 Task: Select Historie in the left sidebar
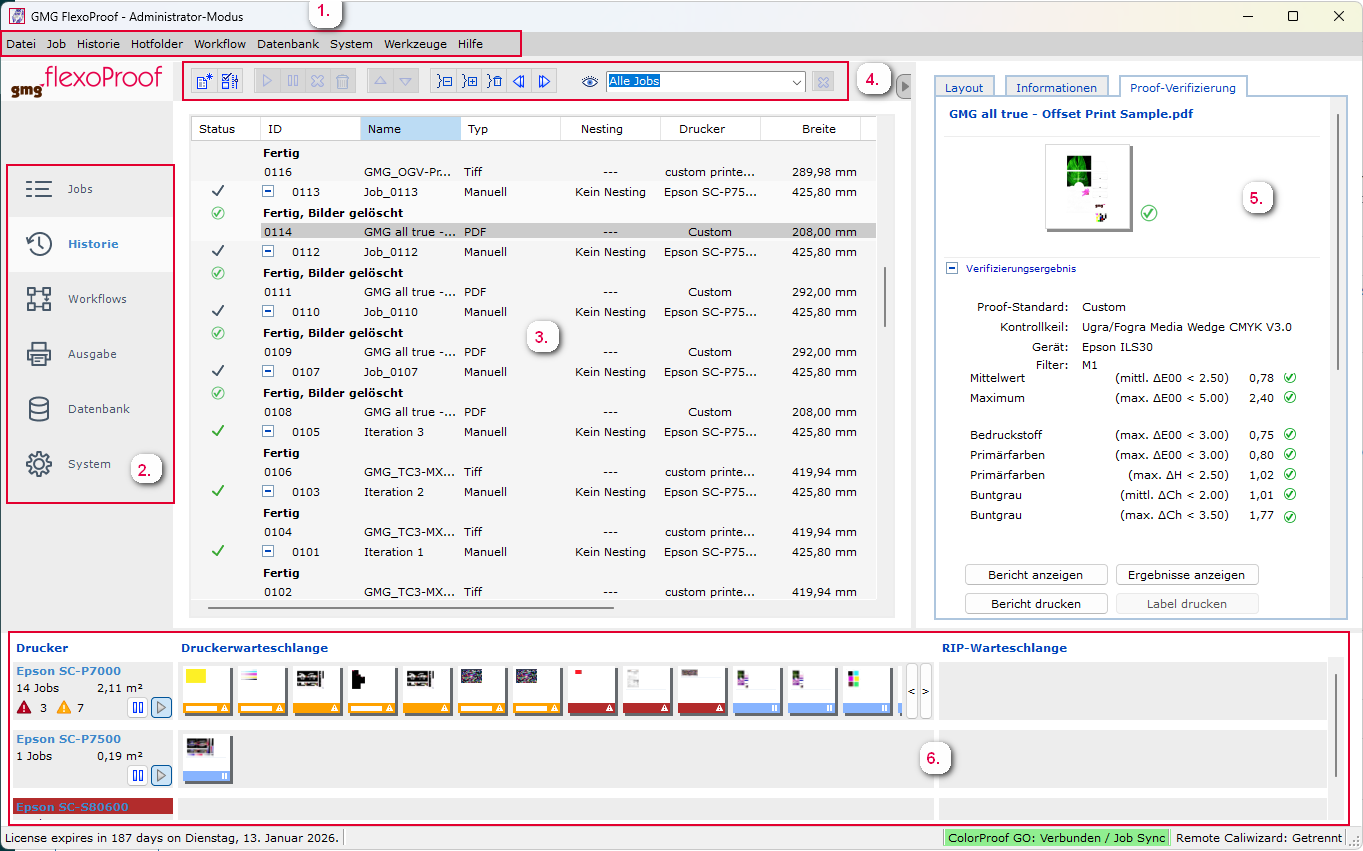[91, 244]
